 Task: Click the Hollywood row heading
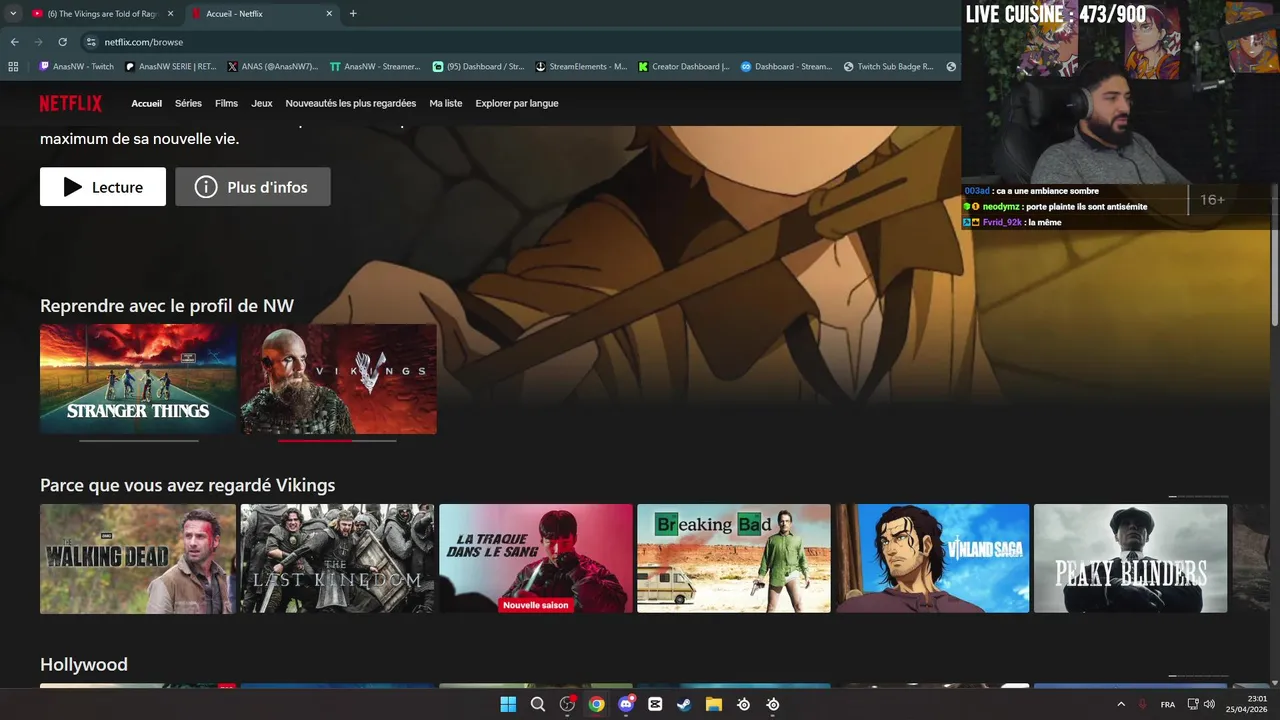point(84,664)
